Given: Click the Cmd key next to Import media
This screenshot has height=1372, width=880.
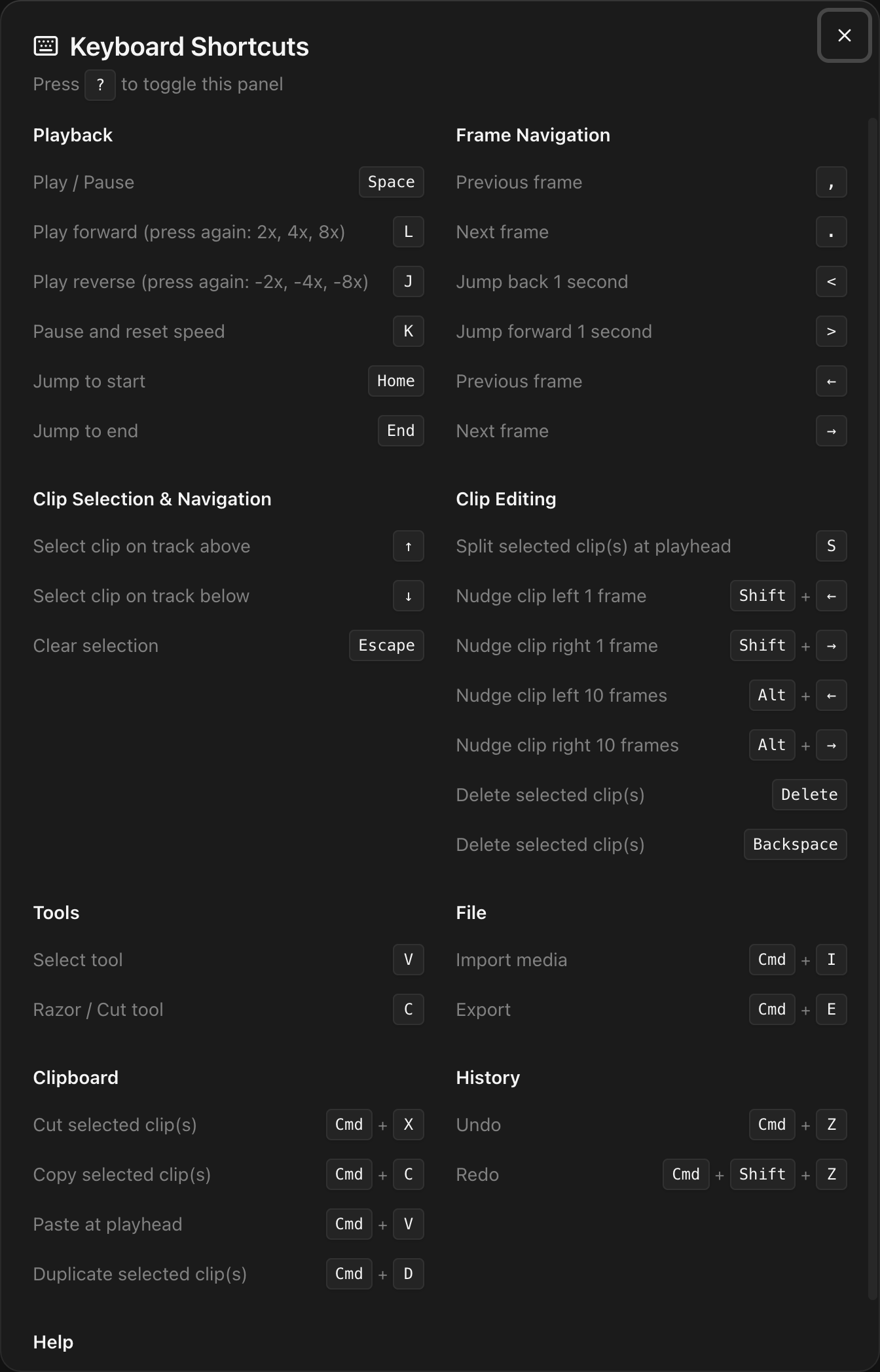Looking at the screenshot, I should 771,960.
